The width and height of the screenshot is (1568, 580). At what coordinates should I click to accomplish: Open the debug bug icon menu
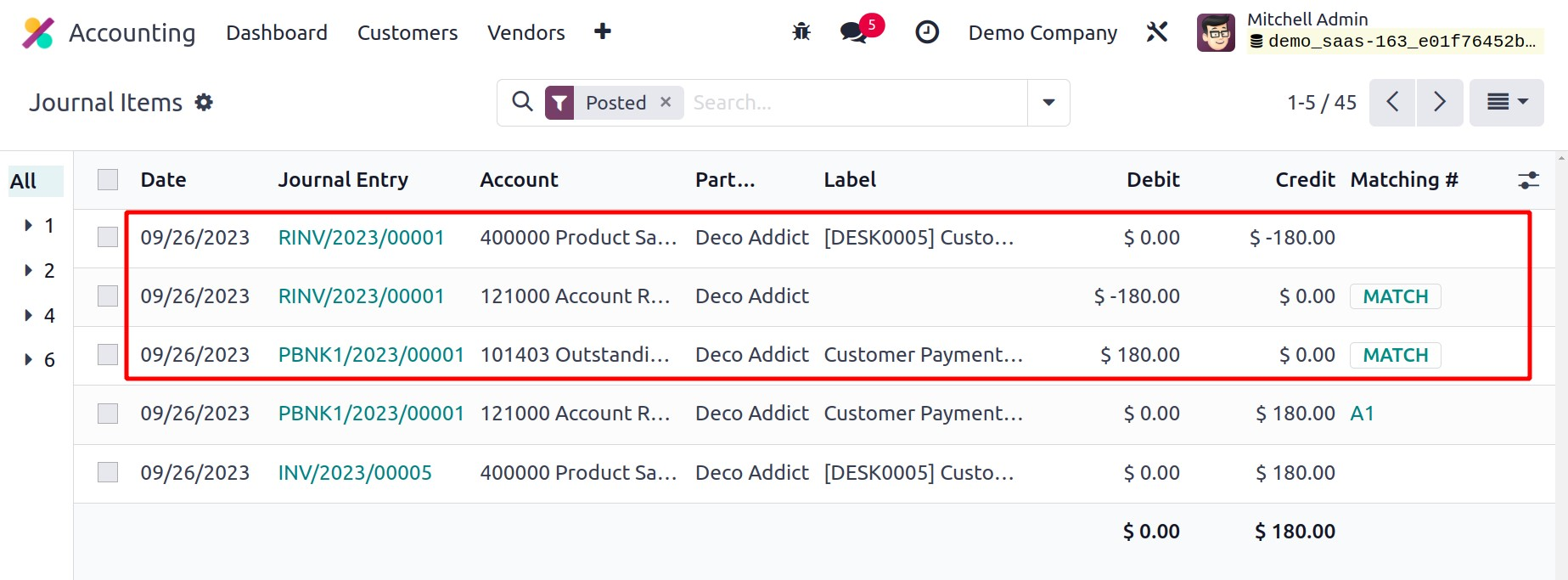pos(801,32)
